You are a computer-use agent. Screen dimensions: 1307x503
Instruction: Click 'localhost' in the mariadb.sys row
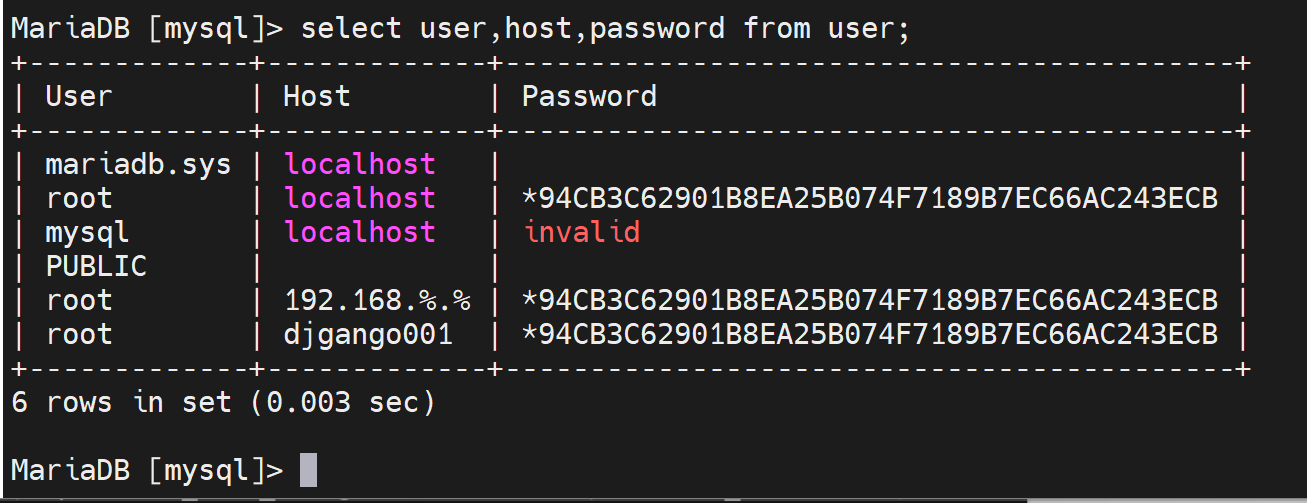[360, 164]
